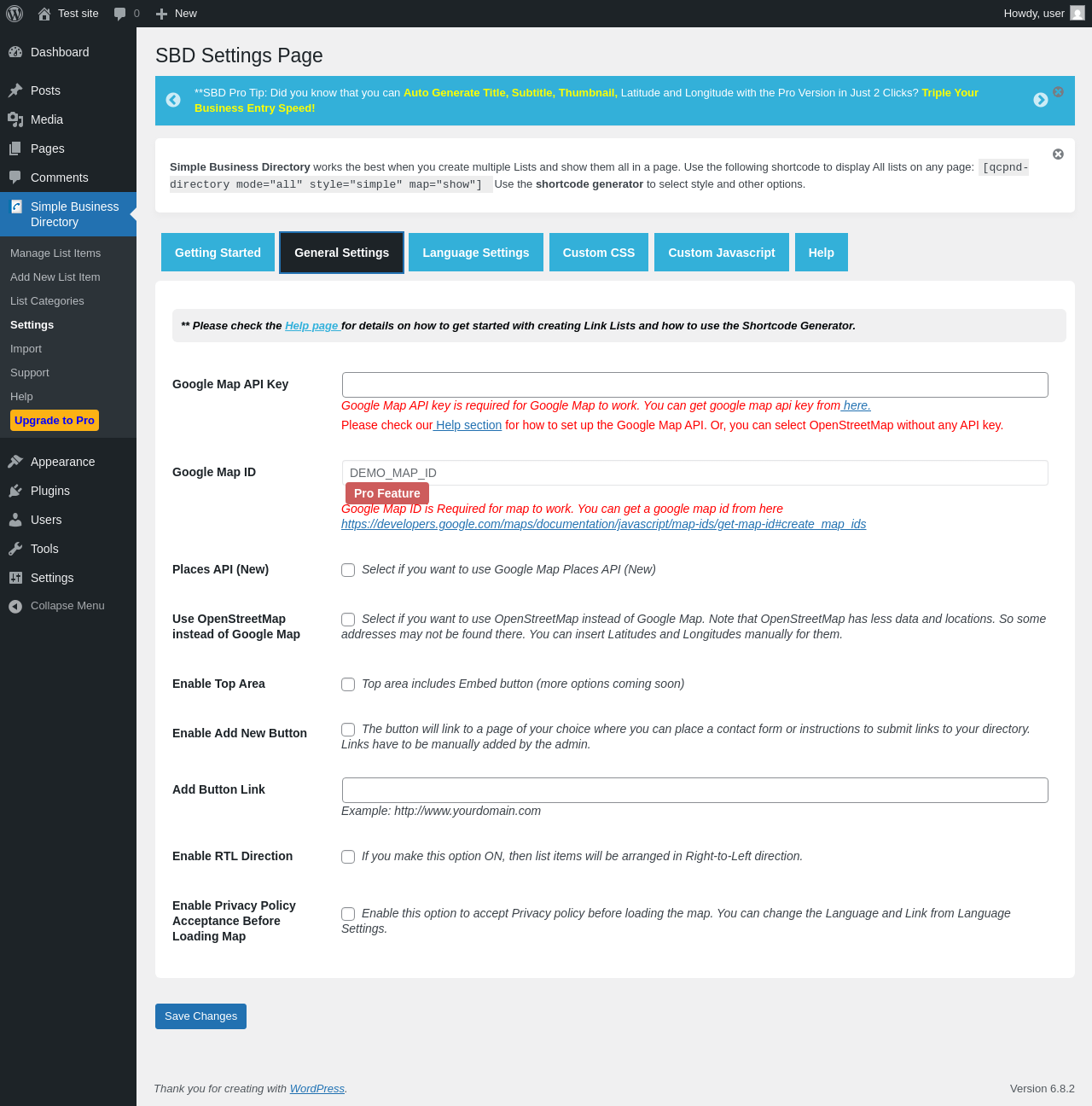
Task: Click the SBD Settings Page heading
Action: [239, 55]
